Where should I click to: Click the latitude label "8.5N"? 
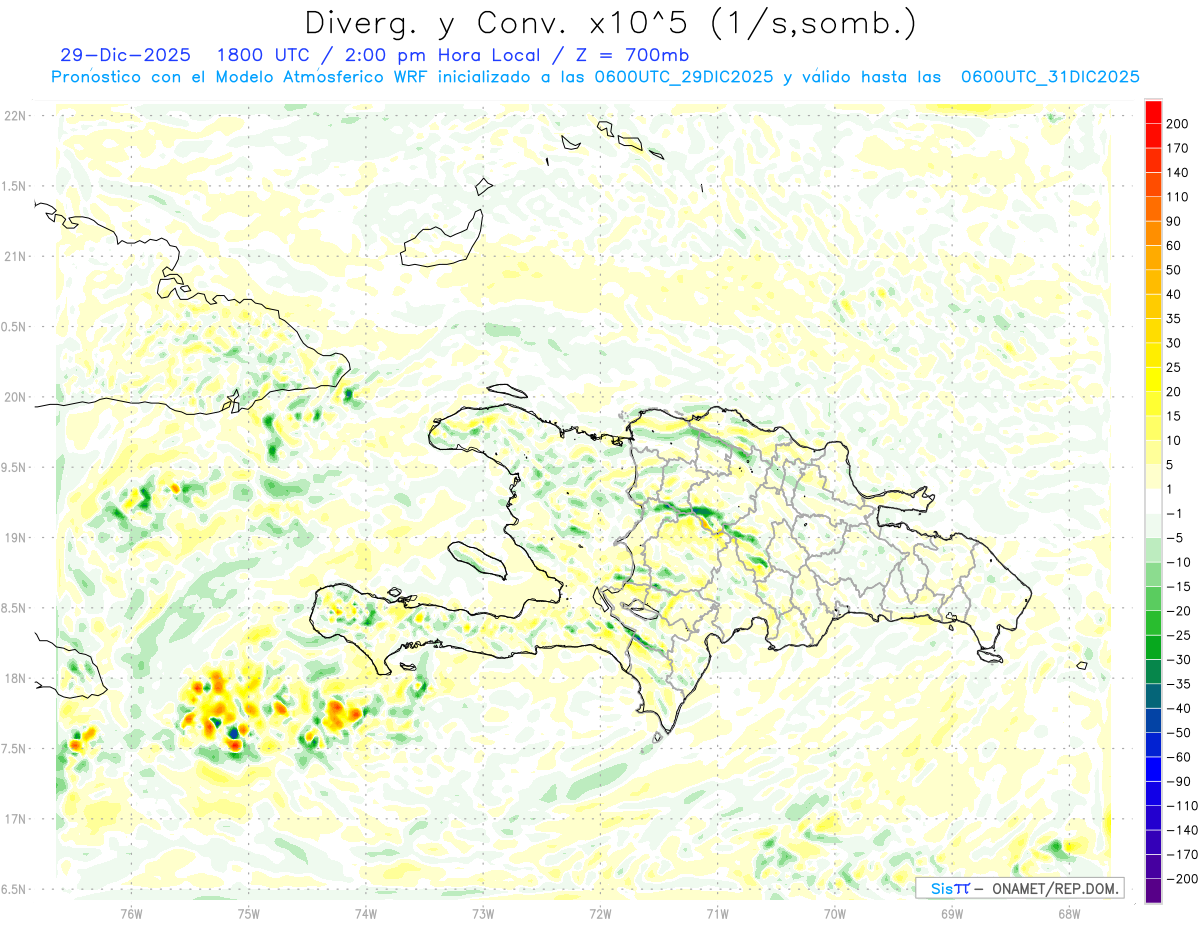[x=15, y=609]
